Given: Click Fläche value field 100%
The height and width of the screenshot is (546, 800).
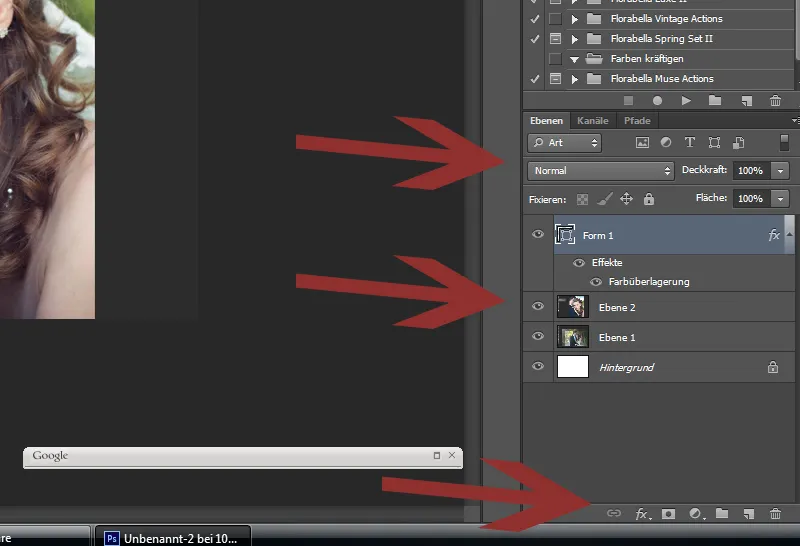Looking at the screenshot, I should click(751, 199).
